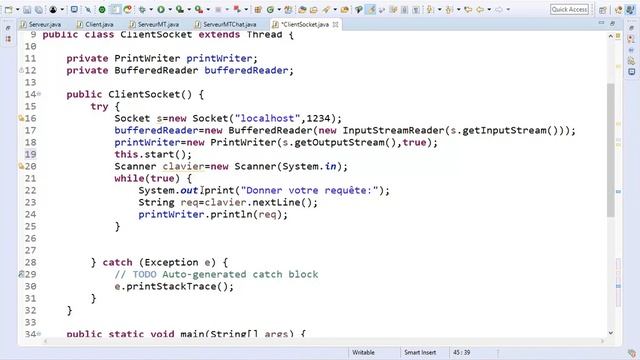This screenshot has height=360, width=640.
Task: Open the dropdown beside the New icon
Action: tap(18, 9)
